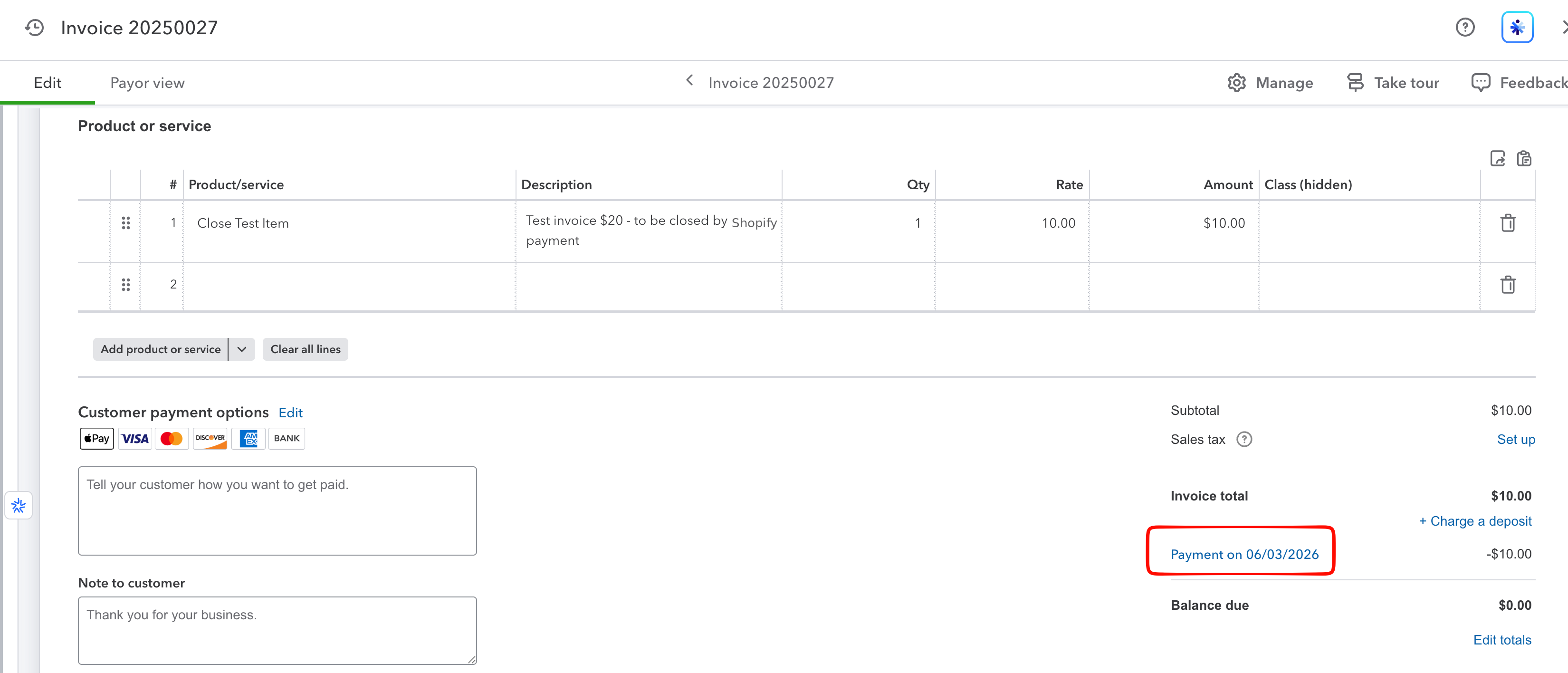This screenshot has width=1568, height=673.
Task: Click the Invoice 20250027 breadcrumb title
Action: 771,83
